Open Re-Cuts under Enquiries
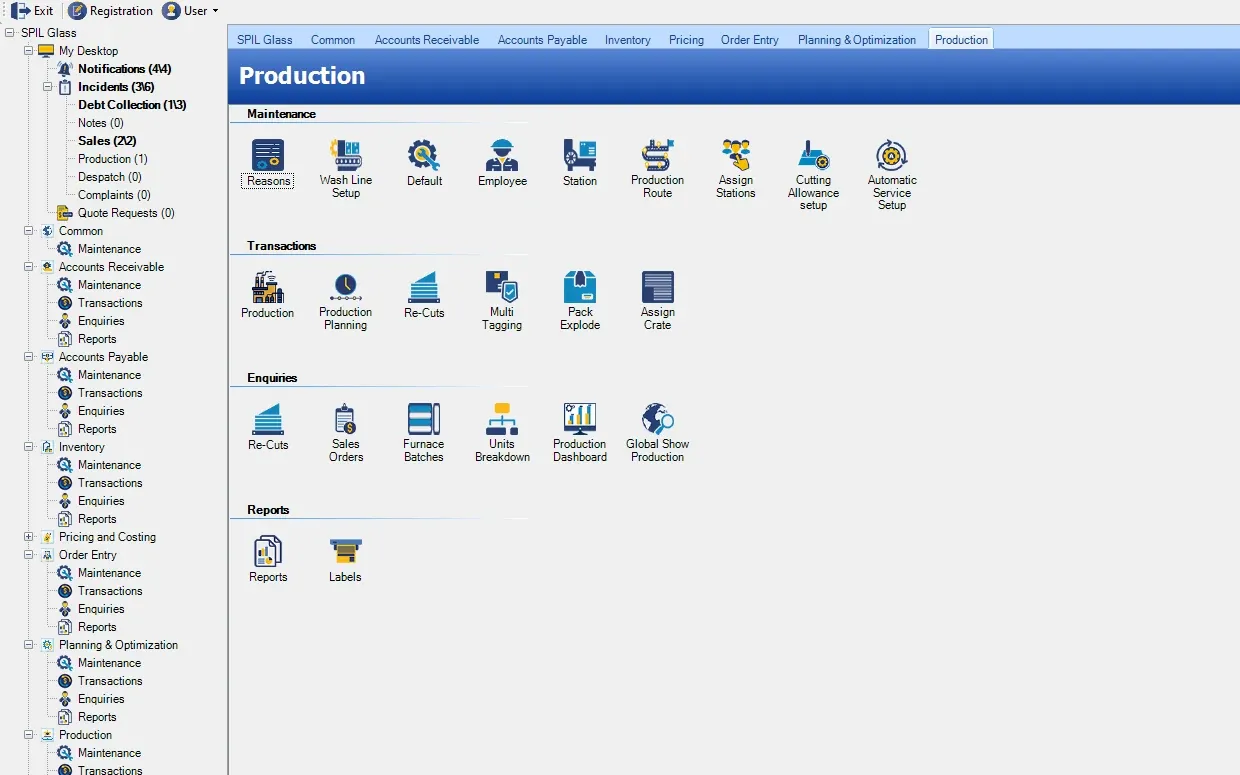This screenshot has width=1240, height=775. pyautogui.click(x=268, y=427)
